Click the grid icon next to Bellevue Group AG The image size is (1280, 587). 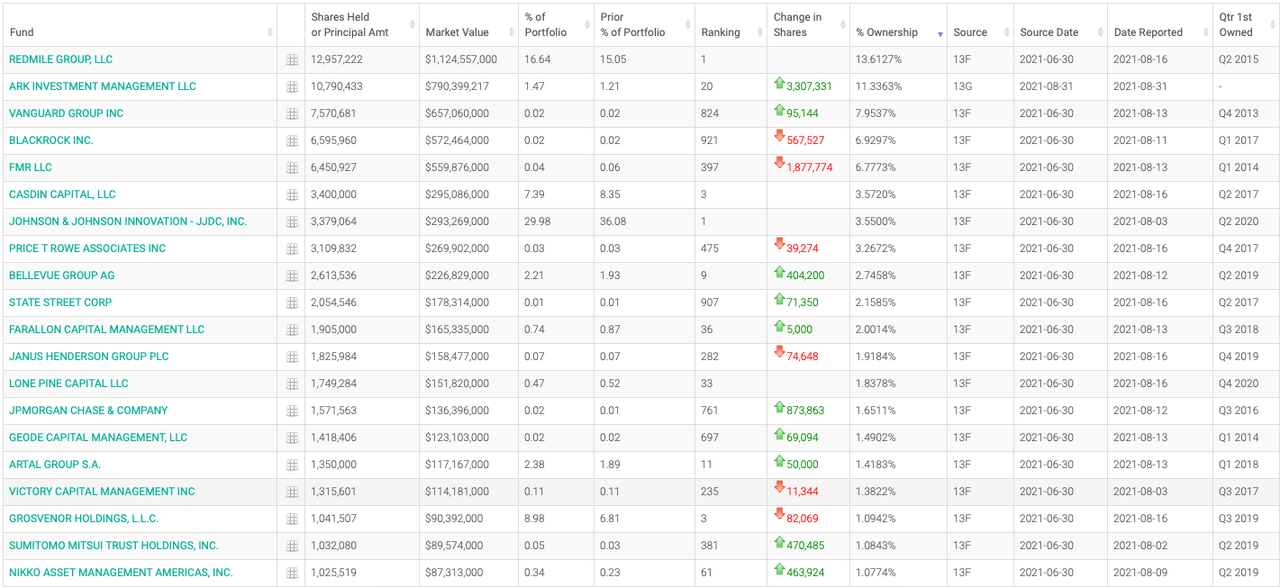point(292,276)
